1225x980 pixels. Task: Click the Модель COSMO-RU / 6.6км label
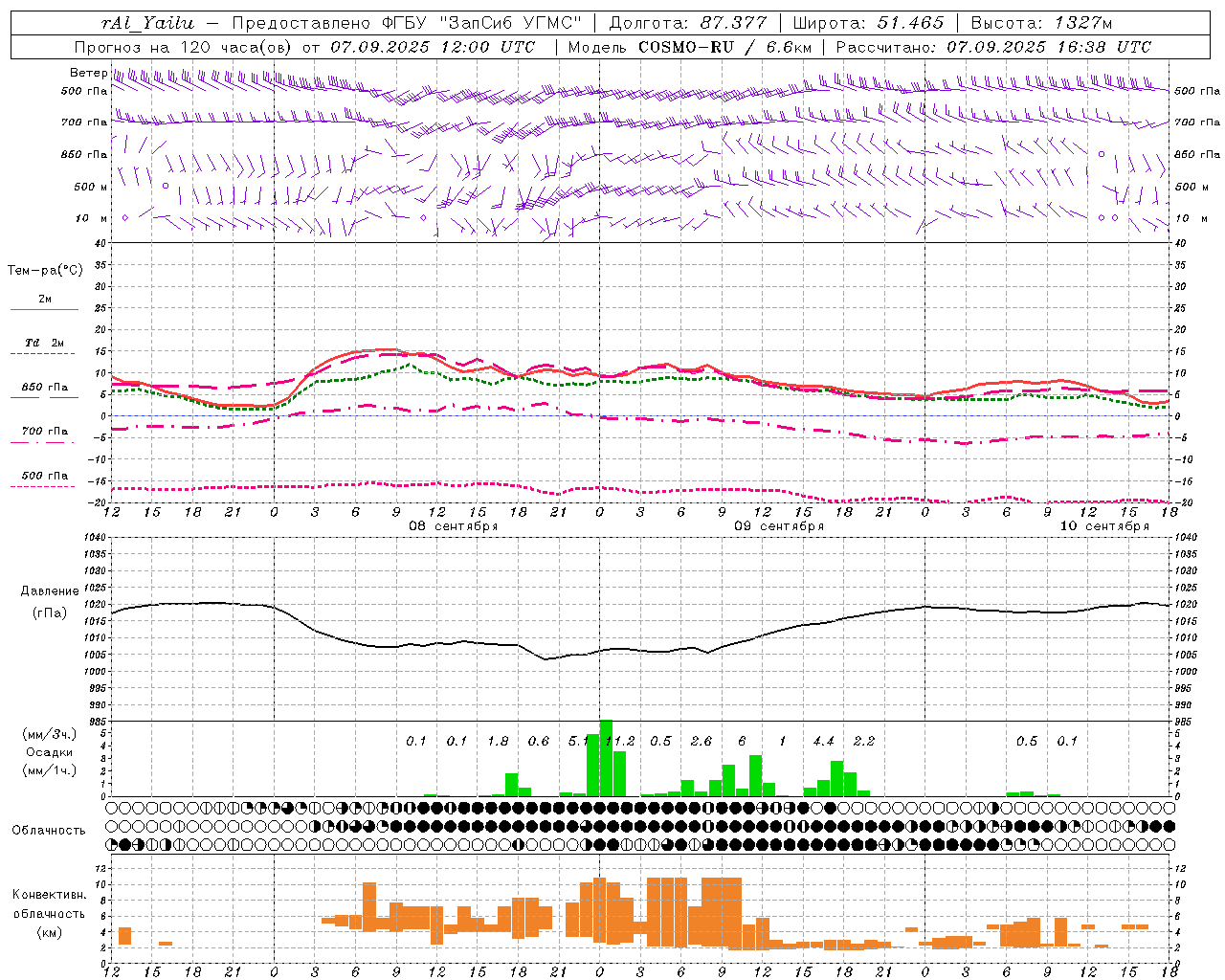click(x=690, y=47)
